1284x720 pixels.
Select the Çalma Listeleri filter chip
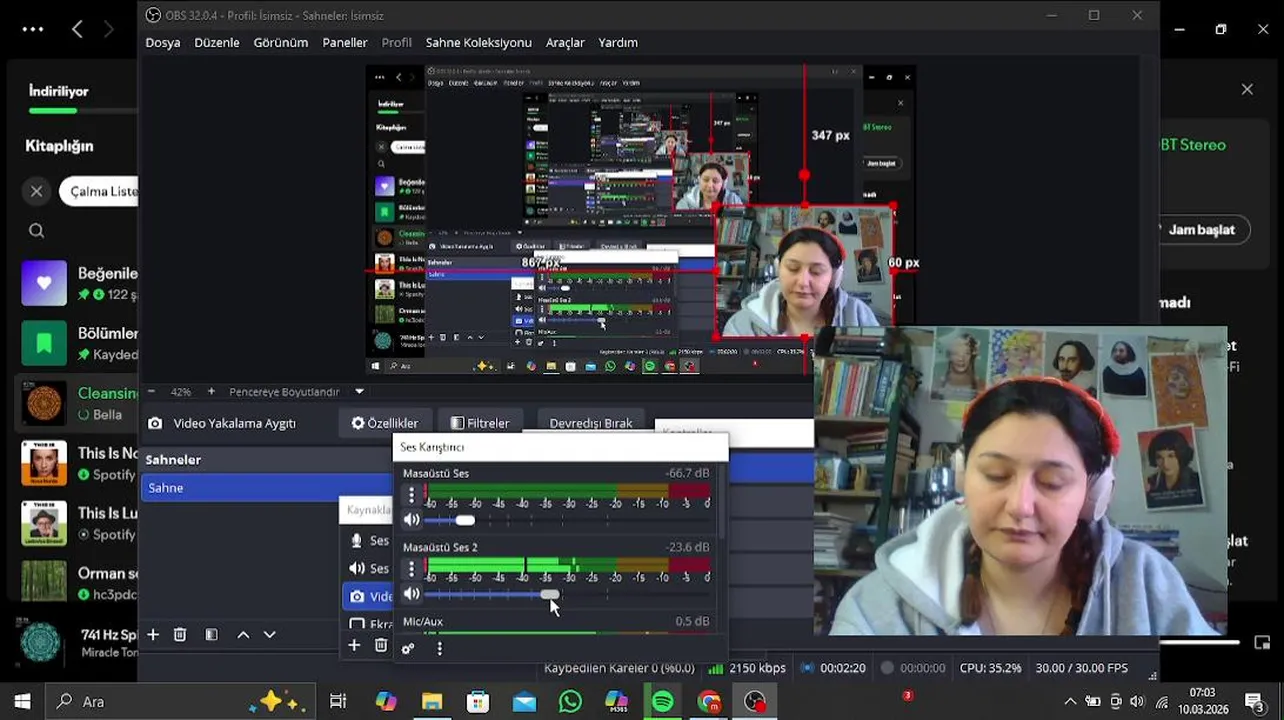coord(99,191)
